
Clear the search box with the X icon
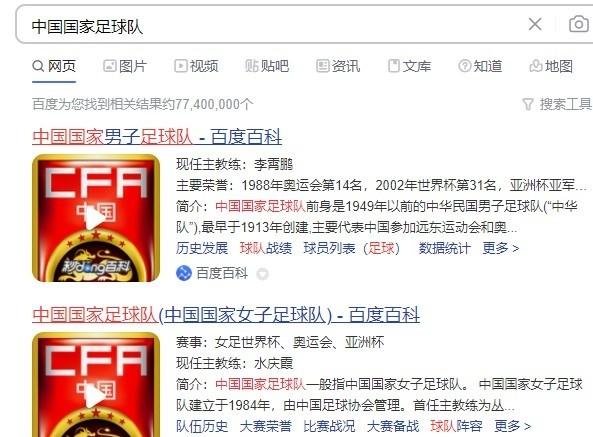click(535, 24)
